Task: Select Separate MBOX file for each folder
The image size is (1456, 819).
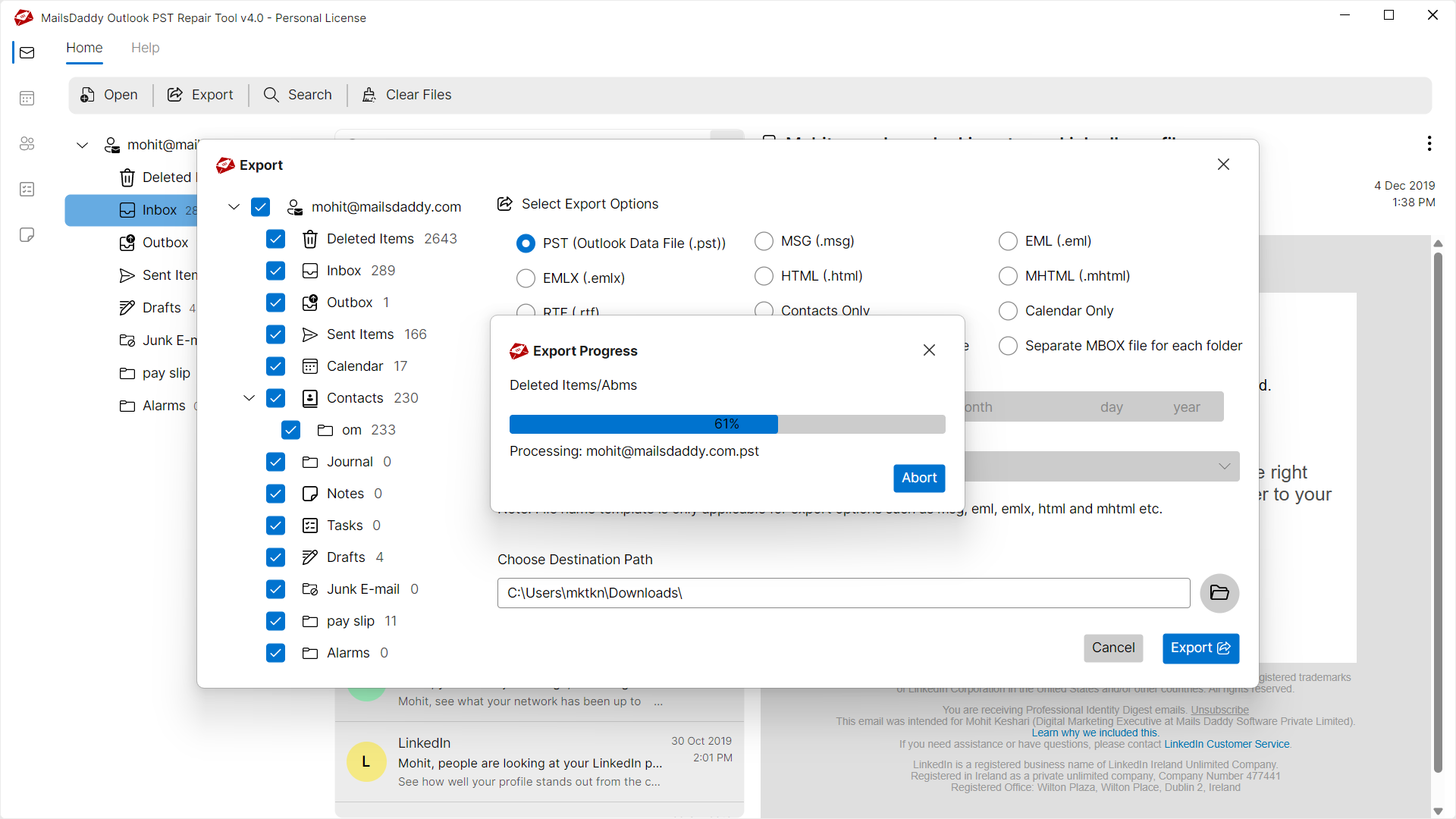Action: [1008, 346]
